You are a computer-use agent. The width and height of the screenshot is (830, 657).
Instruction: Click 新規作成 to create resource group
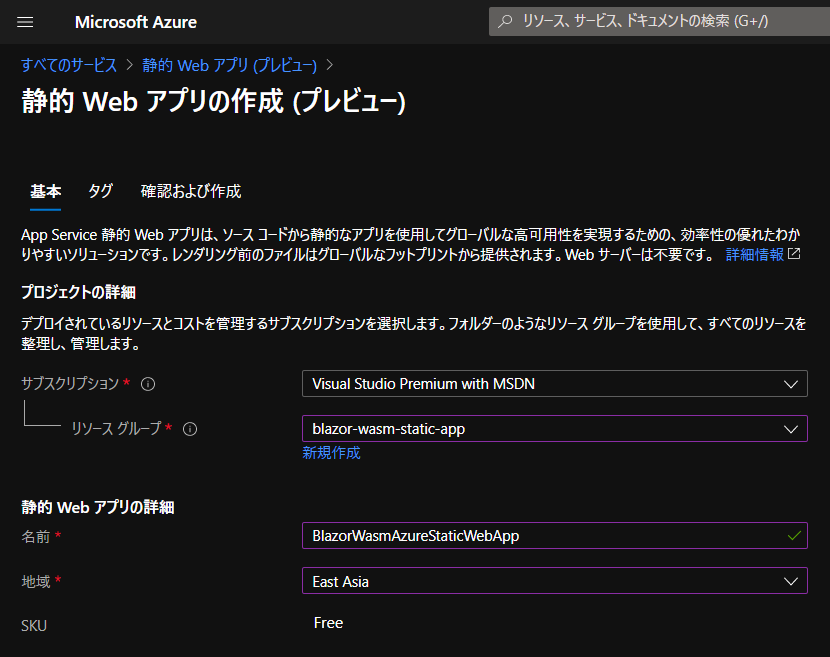click(x=331, y=453)
